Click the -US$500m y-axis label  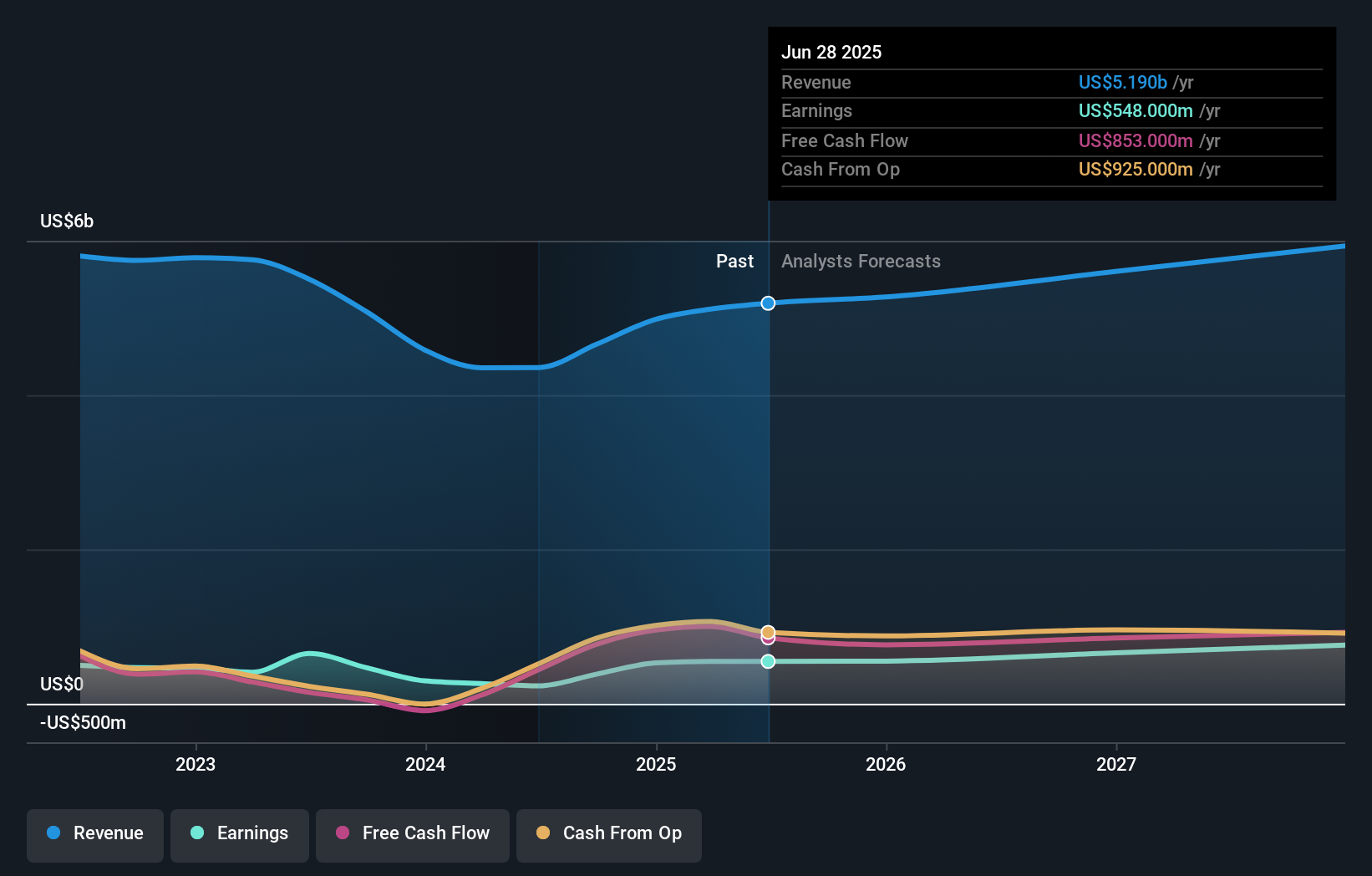(83, 723)
